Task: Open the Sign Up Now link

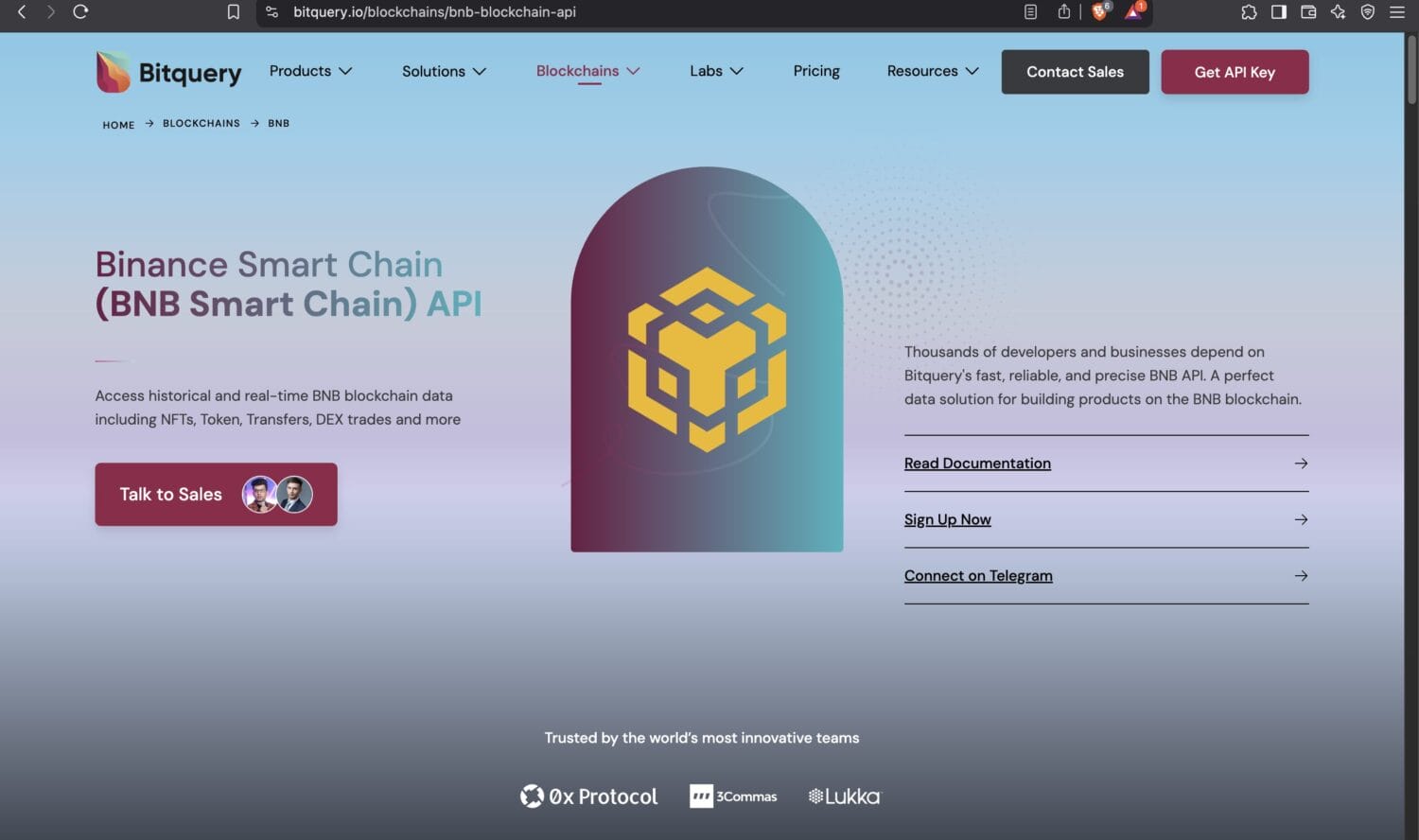Action: 947,519
